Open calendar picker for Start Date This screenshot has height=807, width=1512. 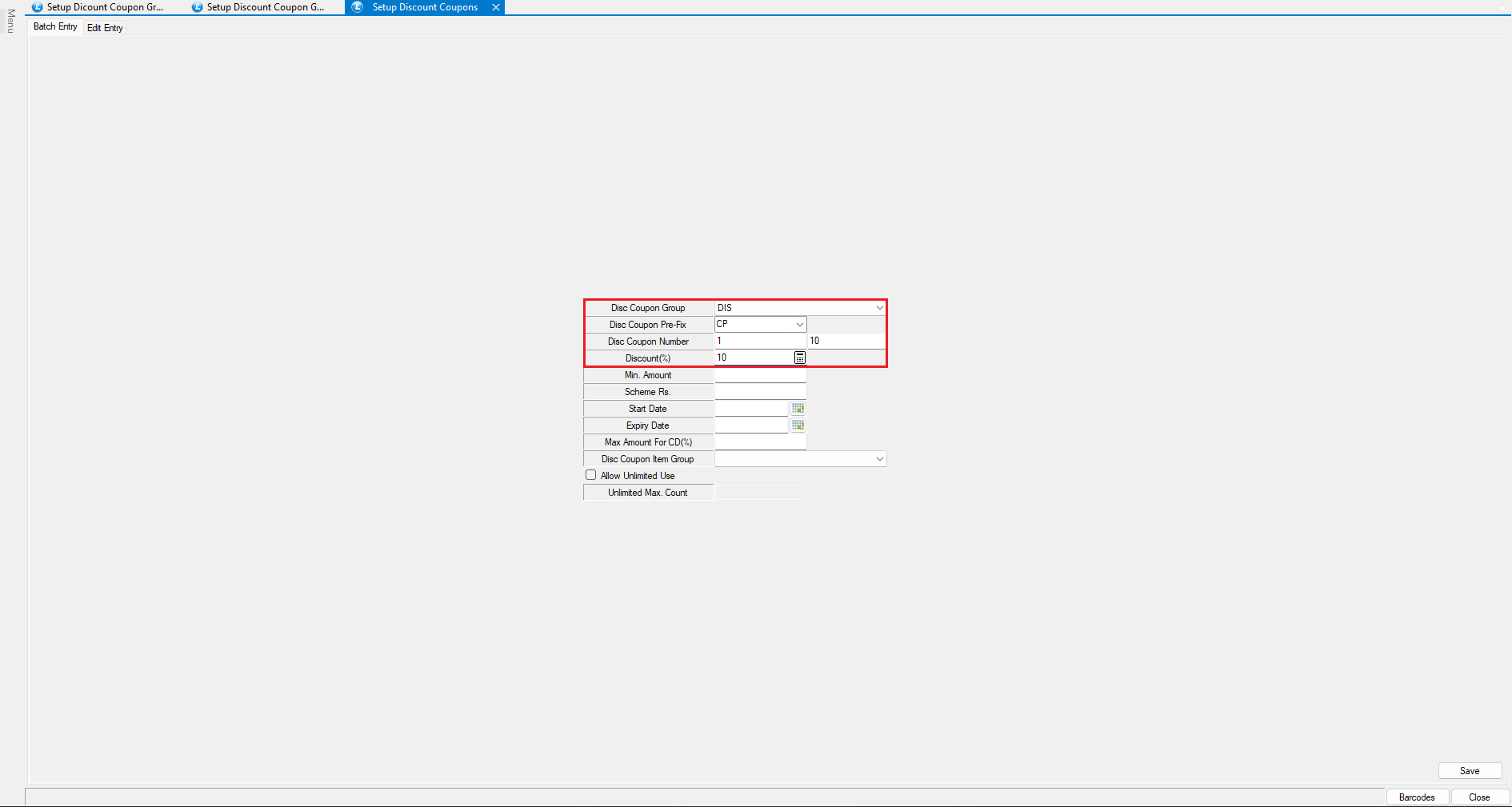pos(798,409)
